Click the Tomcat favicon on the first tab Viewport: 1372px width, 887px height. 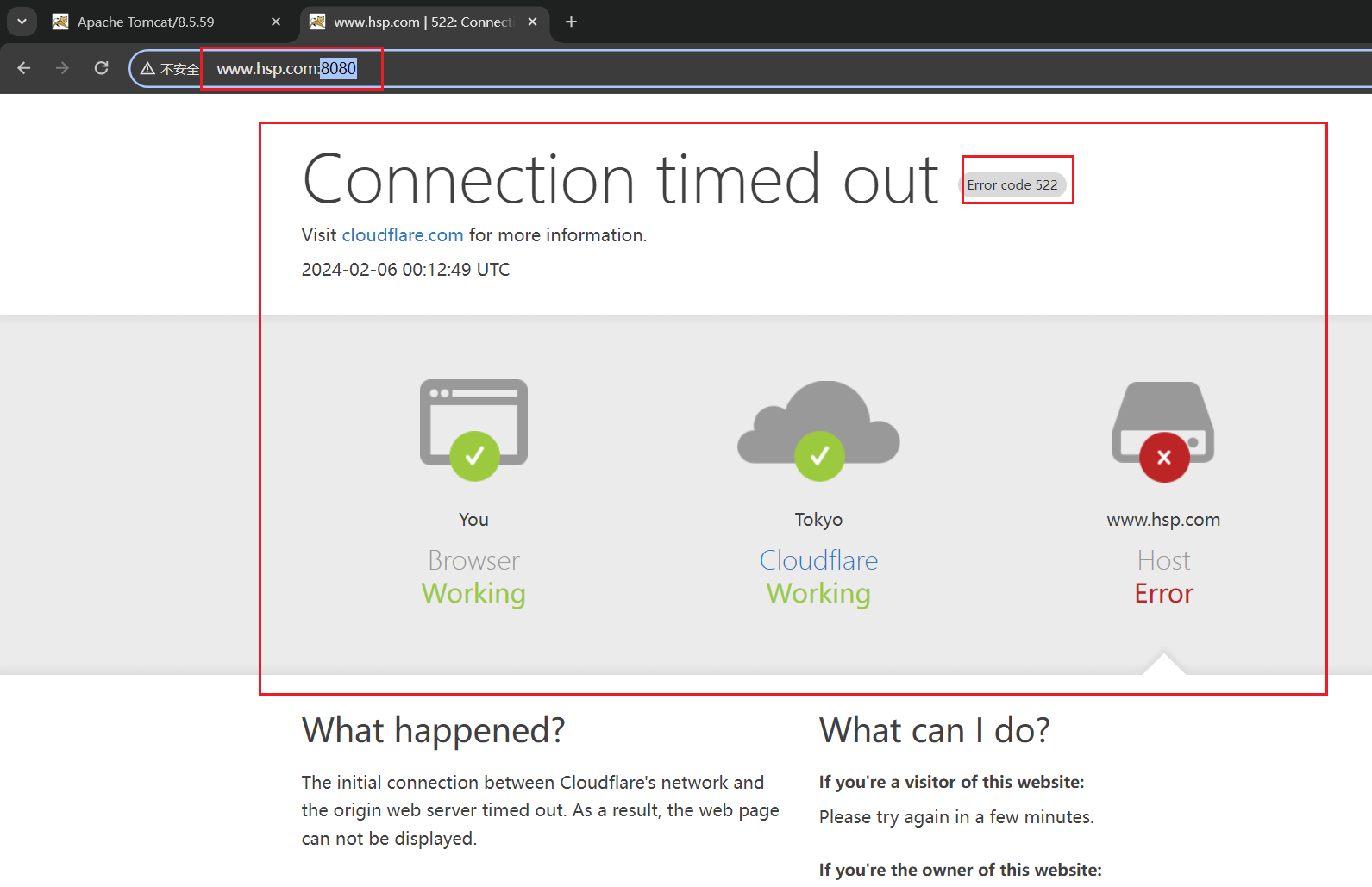(60, 22)
